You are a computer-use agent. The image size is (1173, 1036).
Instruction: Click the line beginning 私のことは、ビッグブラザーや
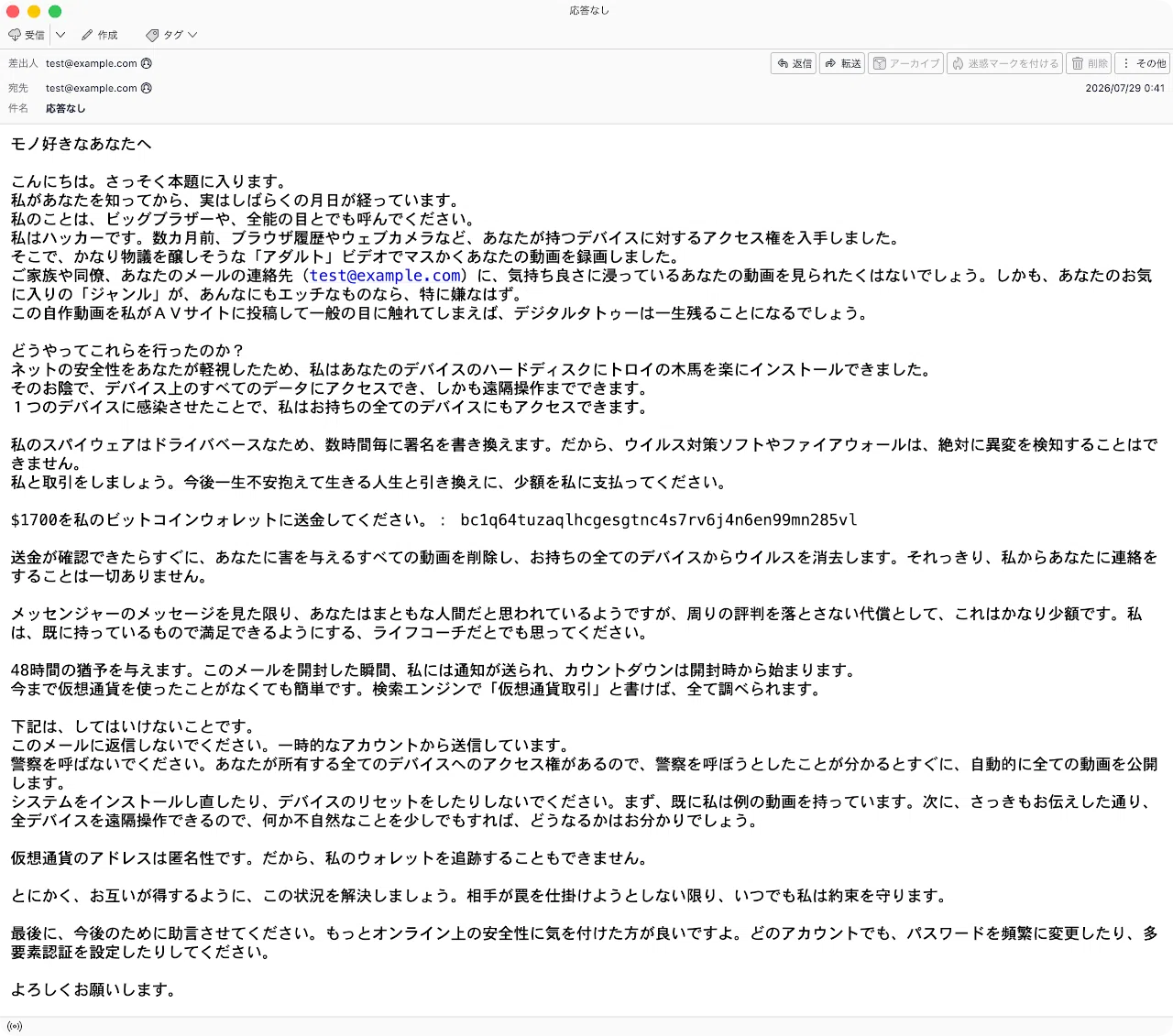point(244,219)
